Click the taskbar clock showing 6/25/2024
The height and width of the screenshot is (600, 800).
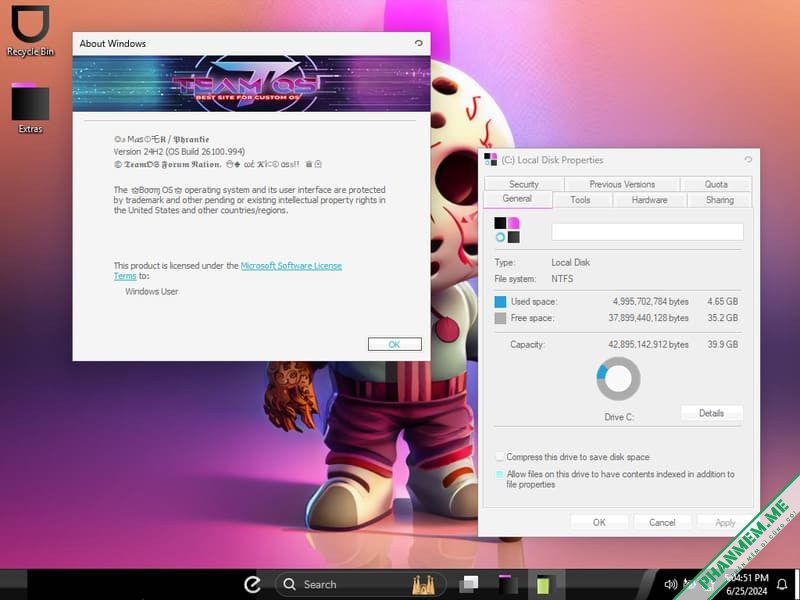pyautogui.click(x=746, y=584)
